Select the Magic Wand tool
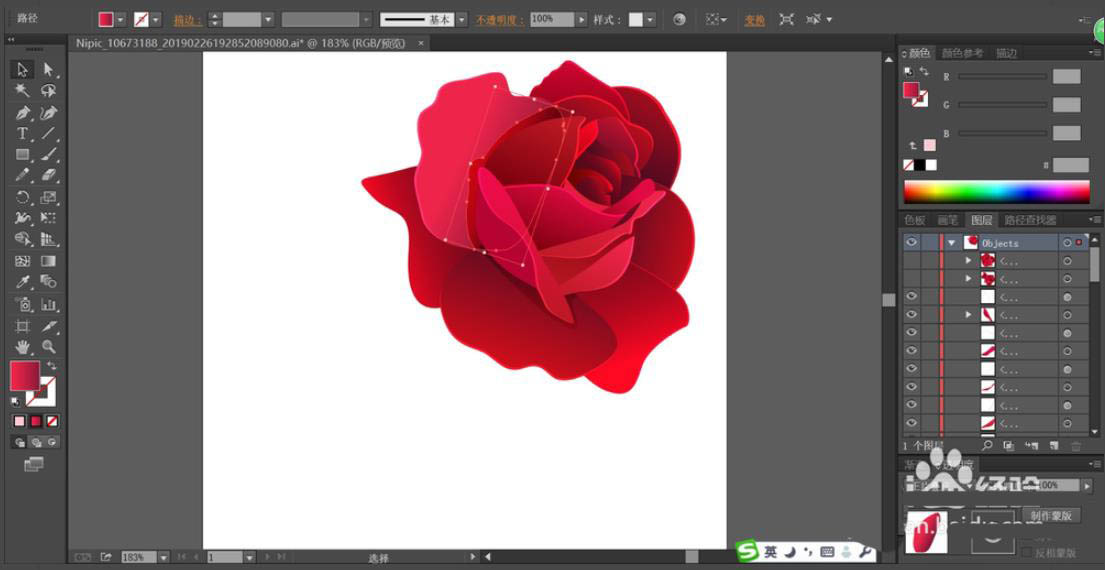The image size is (1105, 570). point(23,91)
